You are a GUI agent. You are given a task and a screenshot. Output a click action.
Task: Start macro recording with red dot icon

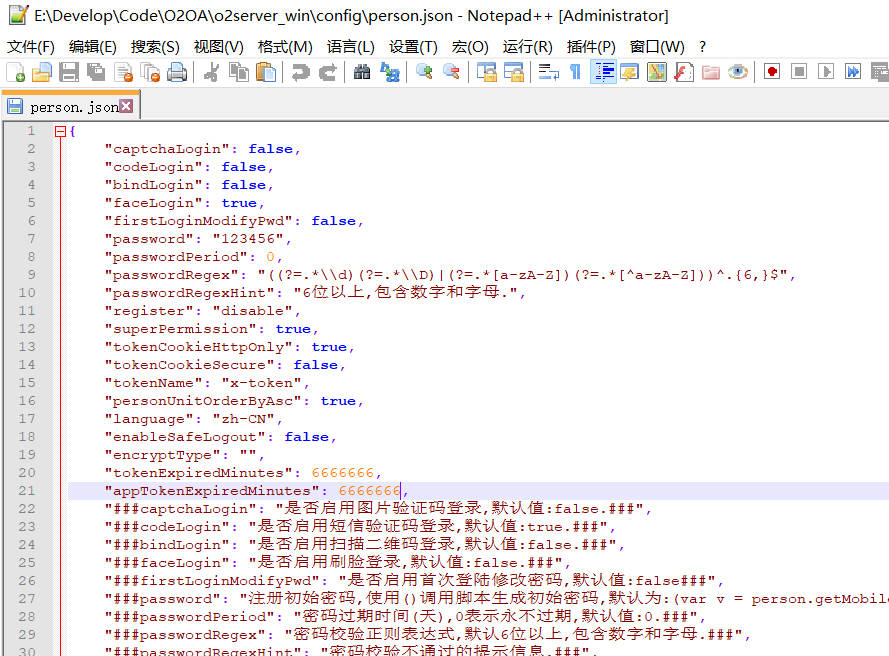point(772,72)
